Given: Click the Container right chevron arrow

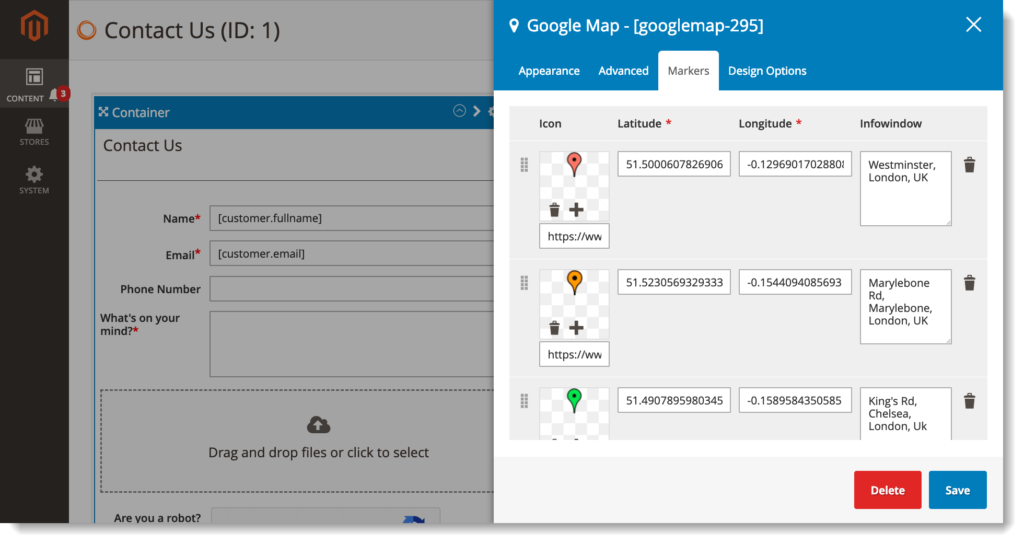Looking at the screenshot, I should tap(477, 111).
